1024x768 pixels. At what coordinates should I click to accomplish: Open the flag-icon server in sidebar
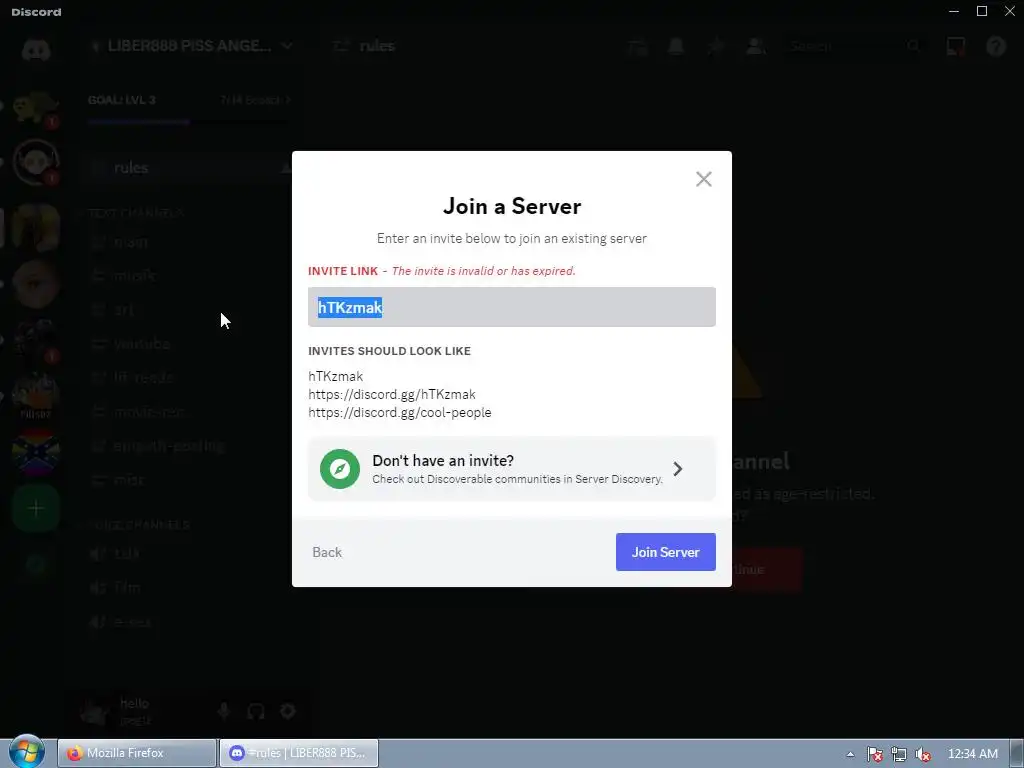36,452
